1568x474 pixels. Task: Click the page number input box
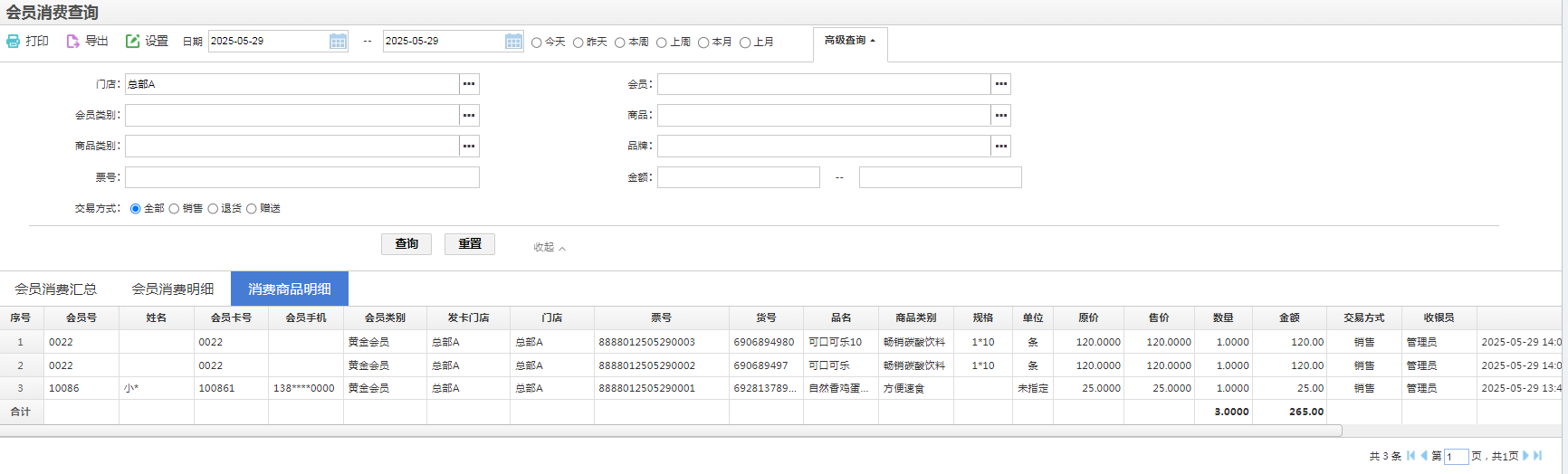[x=1456, y=457]
